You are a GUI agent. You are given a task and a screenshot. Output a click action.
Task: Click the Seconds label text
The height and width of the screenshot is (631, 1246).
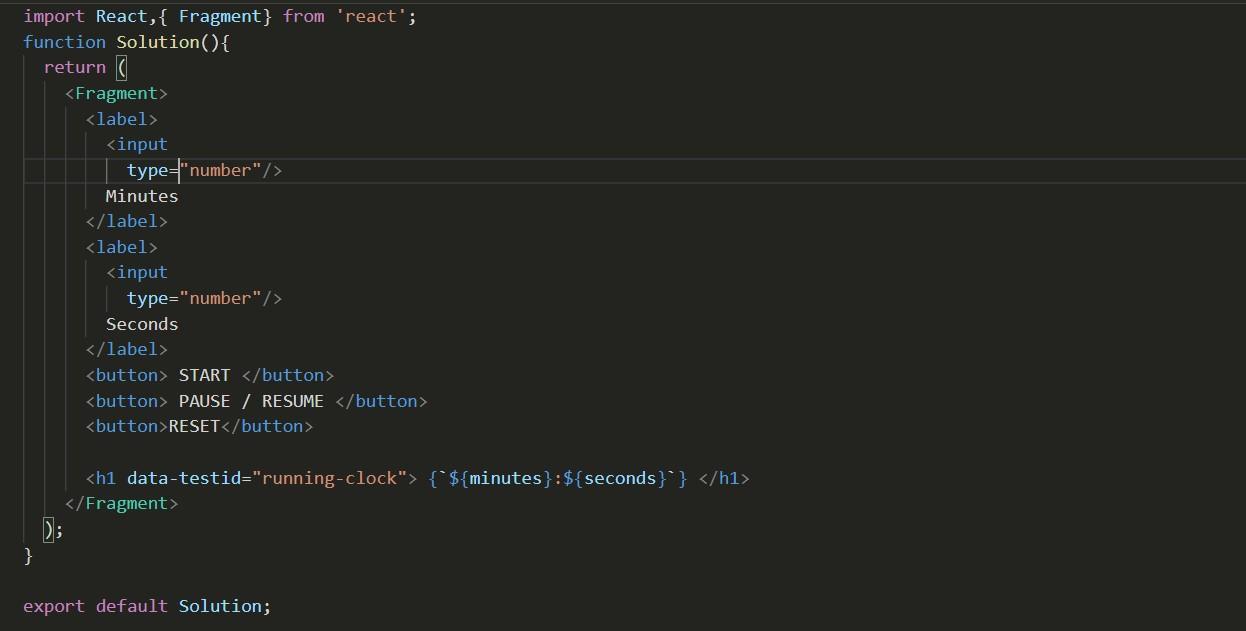[141, 323]
